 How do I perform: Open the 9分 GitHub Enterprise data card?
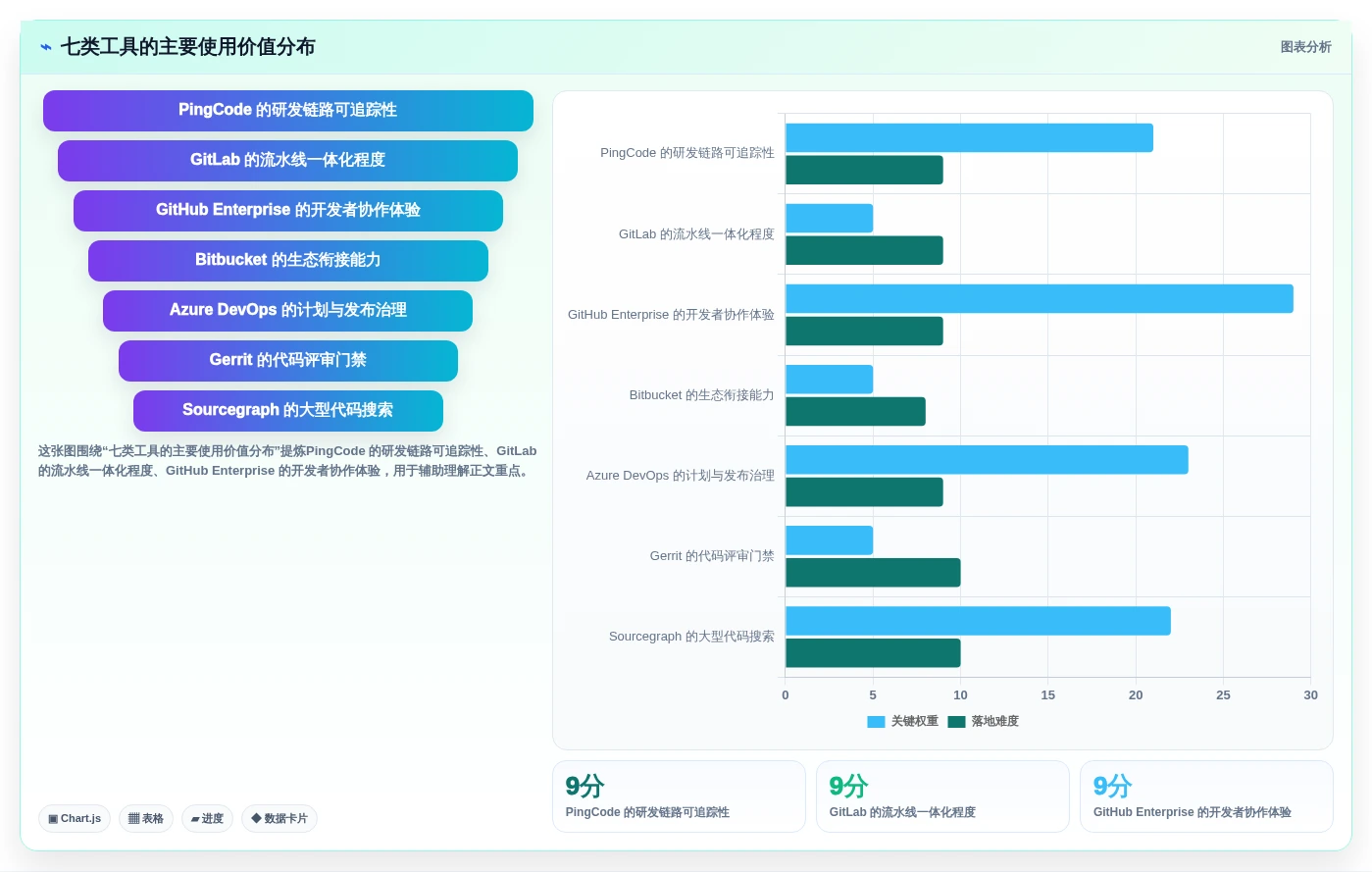[1206, 796]
